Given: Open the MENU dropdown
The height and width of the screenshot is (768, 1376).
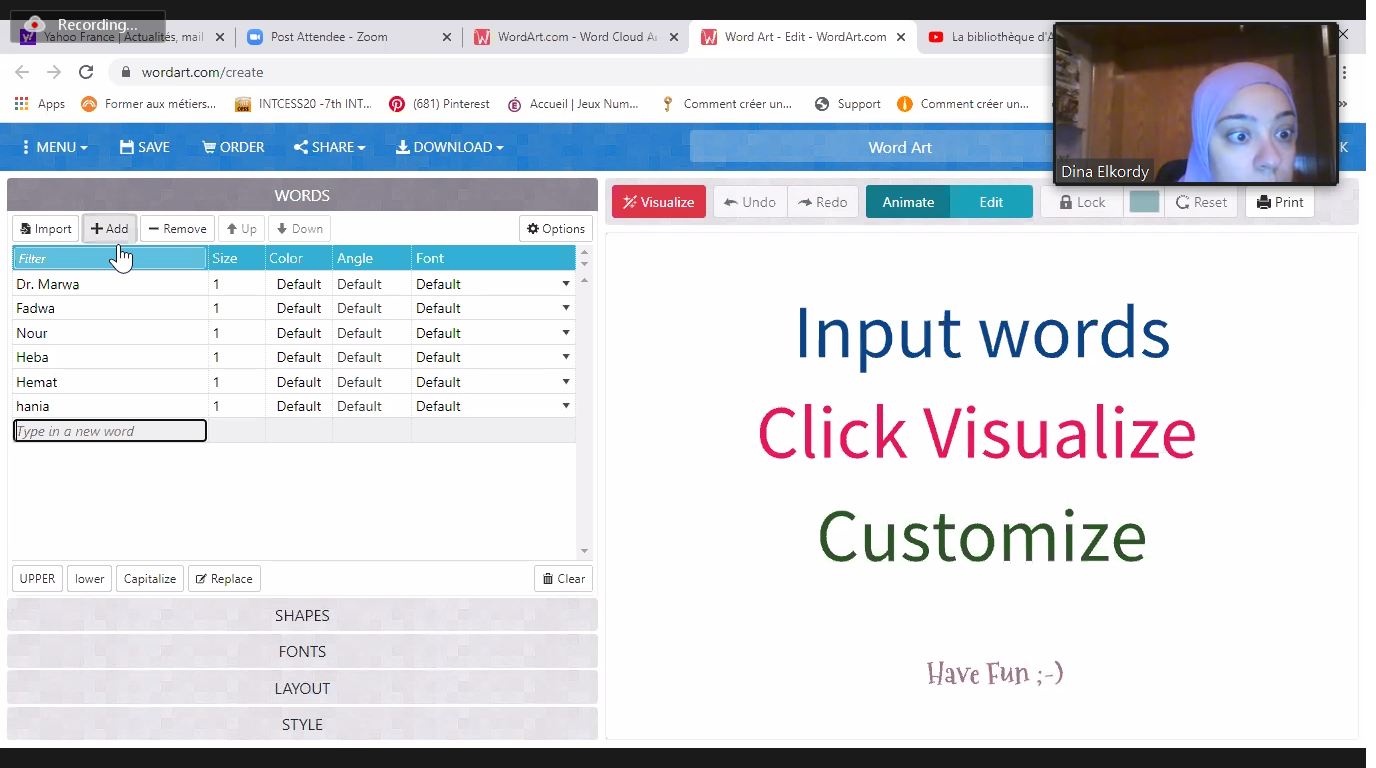Looking at the screenshot, I should (x=54, y=147).
